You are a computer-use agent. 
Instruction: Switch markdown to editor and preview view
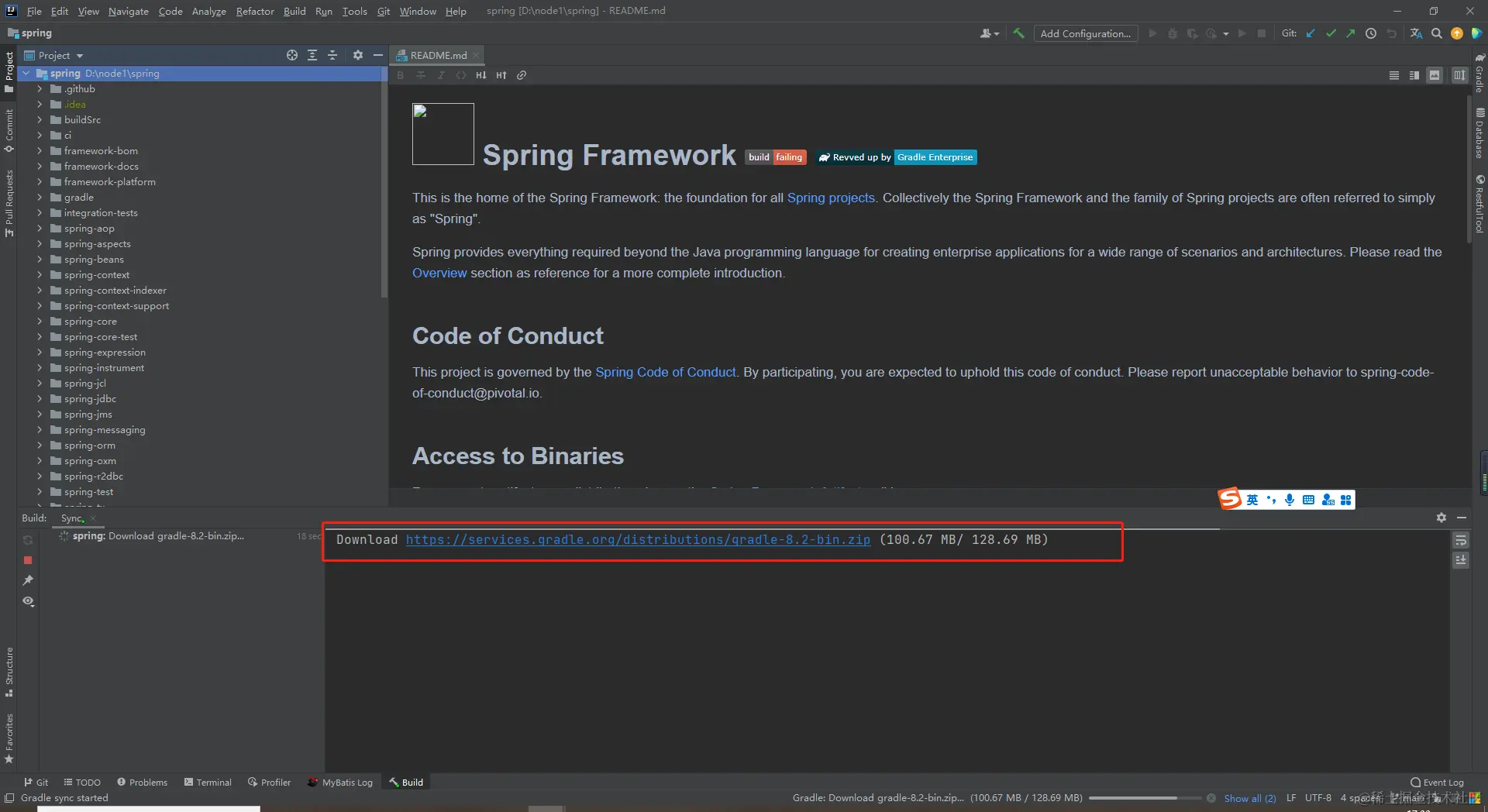pyautogui.click(x=1414, y=75)
